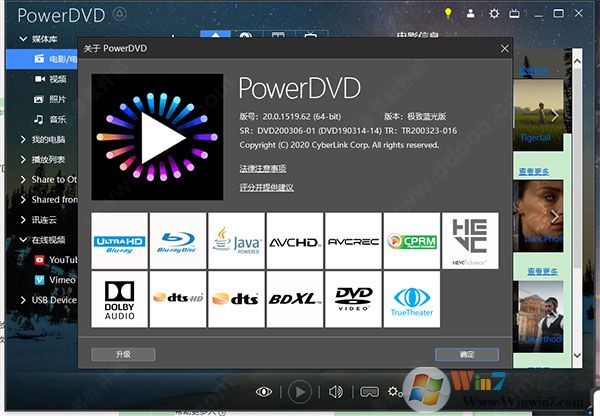Collapse the 媒体库 media library tree
The width and height of the screenshot is (600, 416).
coord(23,39)
